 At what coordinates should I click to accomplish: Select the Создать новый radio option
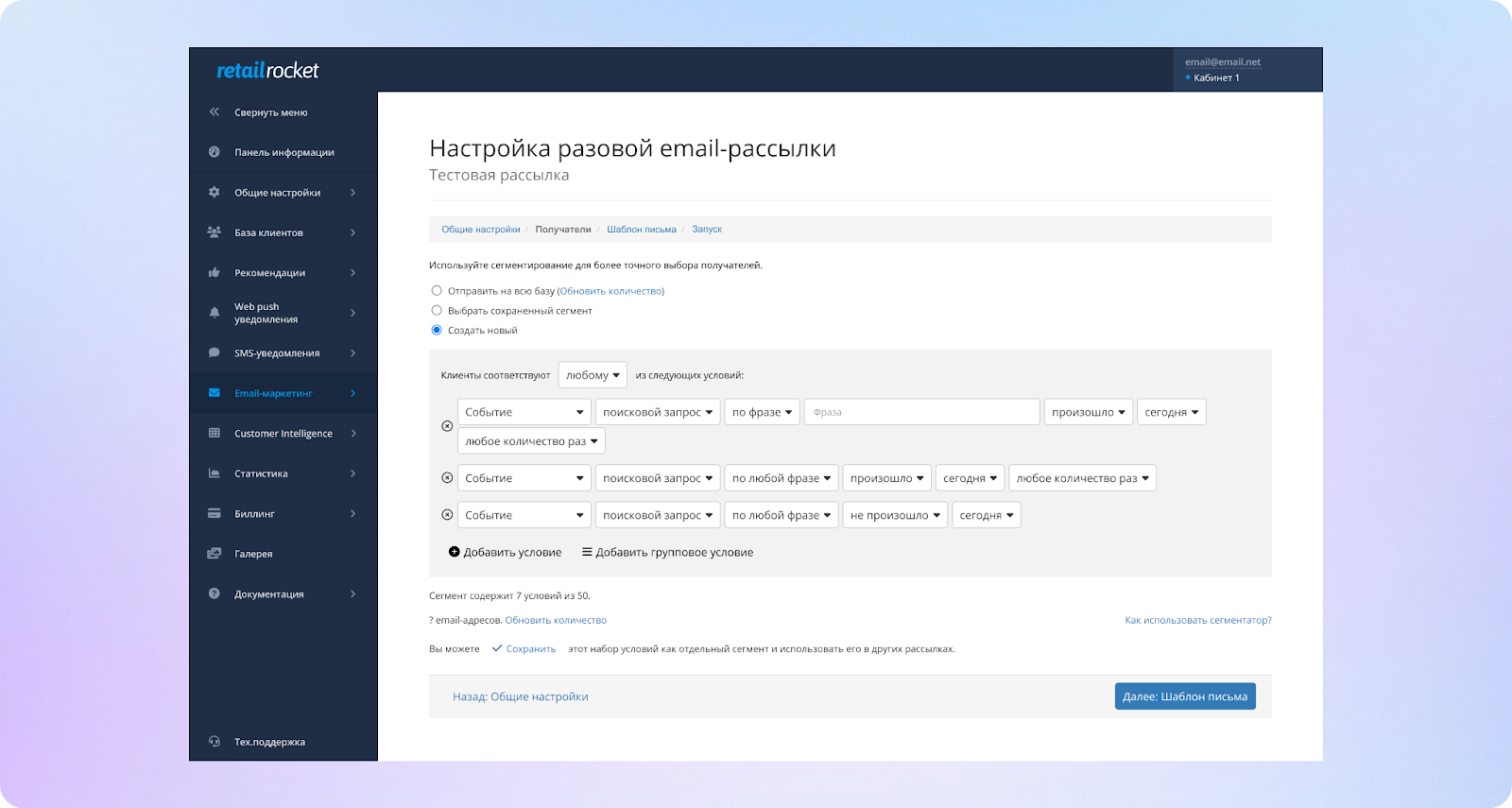click(x=437, y=330)
